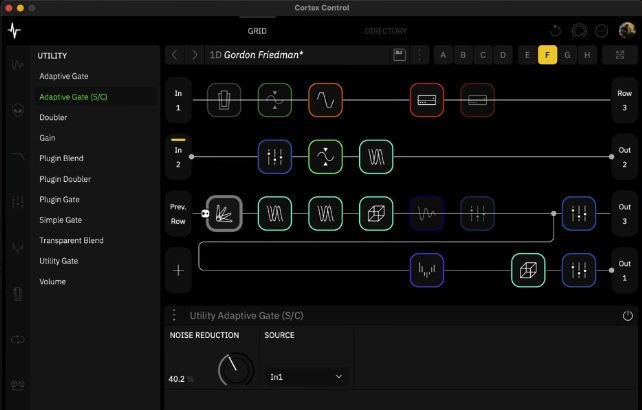Select the green compressor block in row In 1
The height and width of the screenshot is (410, 642).
pos(275,100)
